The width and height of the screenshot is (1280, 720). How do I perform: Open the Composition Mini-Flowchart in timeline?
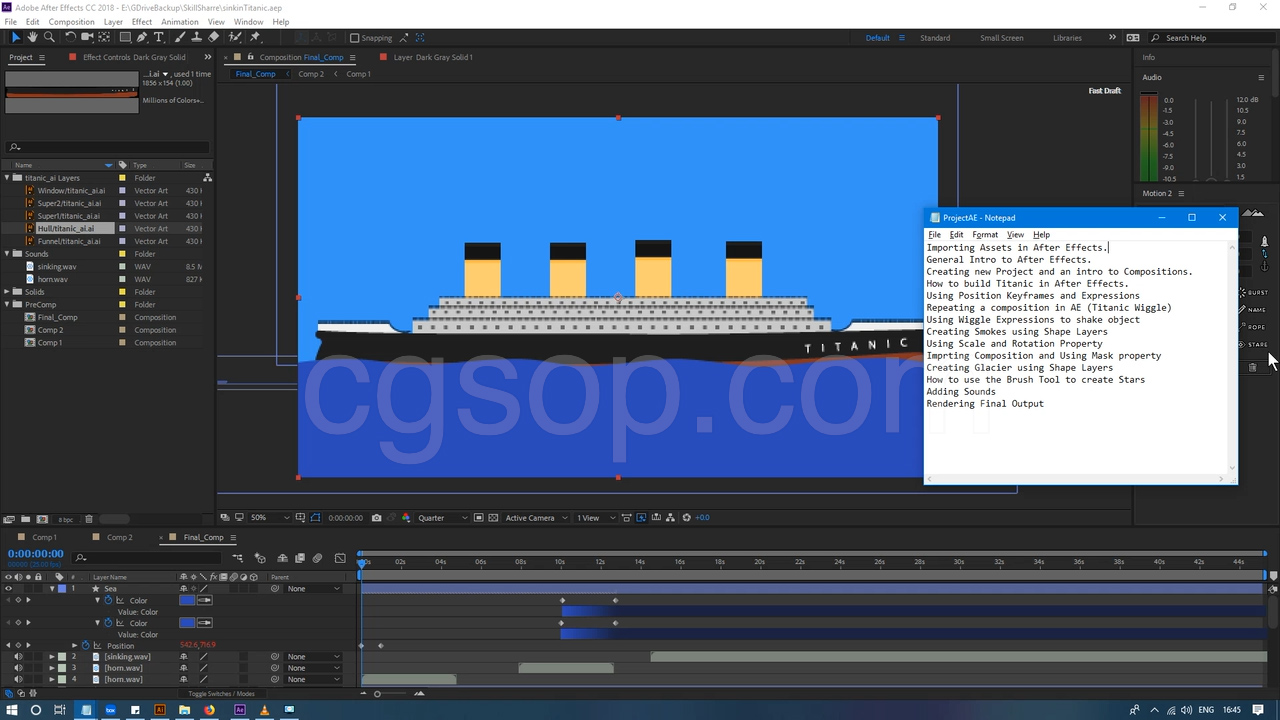click(237, 558)
